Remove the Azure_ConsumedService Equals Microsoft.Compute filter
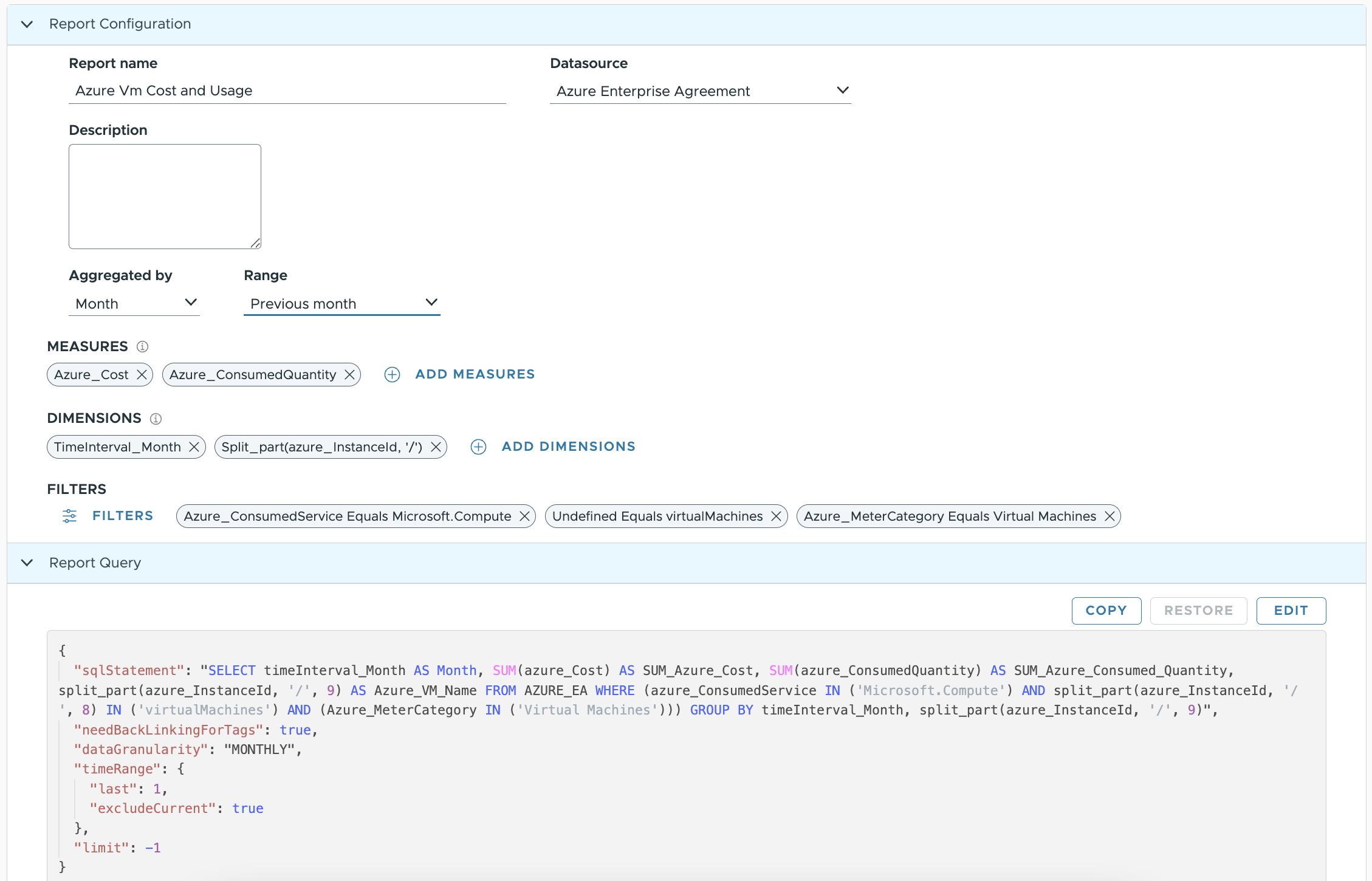The width and height of the screenshot is (1372, 881). (x=524, y=516)
